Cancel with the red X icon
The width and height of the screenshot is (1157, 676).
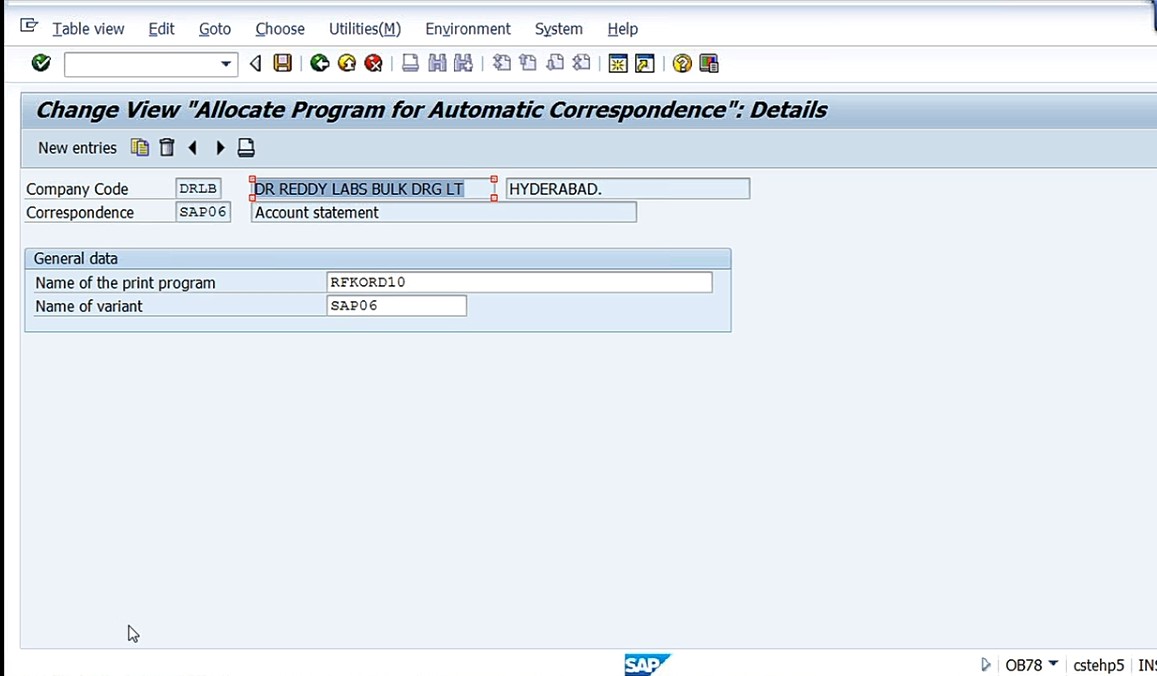(373, 63)
